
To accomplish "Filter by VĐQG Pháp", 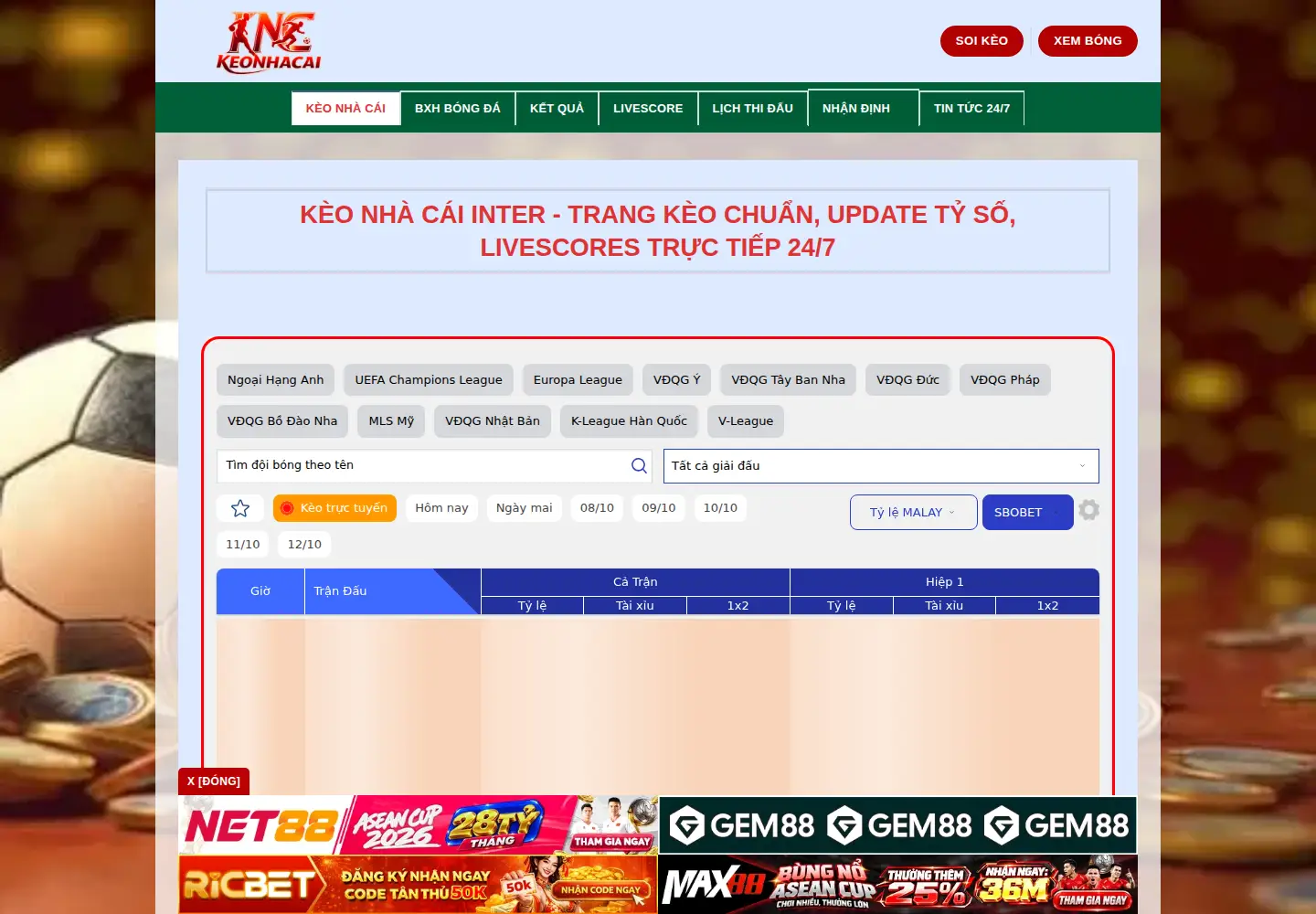I will (1005, 380).
